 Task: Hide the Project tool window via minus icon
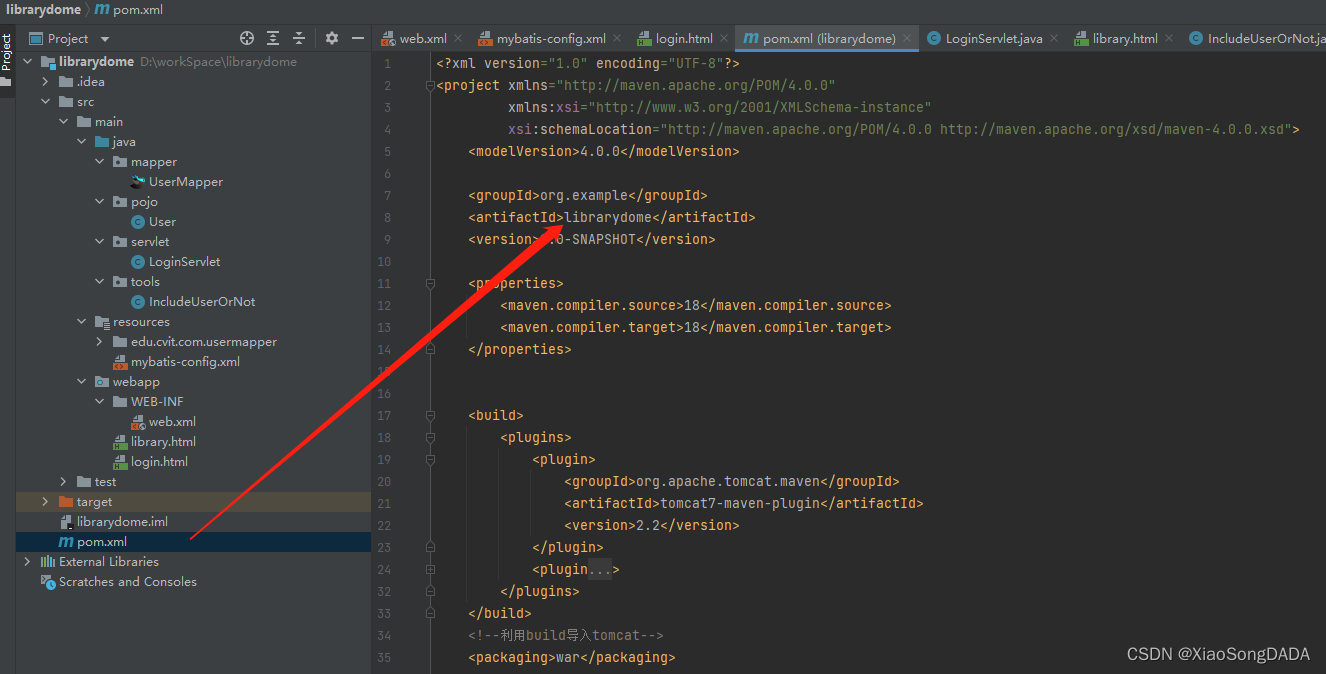pyautogui.click(x=358, y=38)
